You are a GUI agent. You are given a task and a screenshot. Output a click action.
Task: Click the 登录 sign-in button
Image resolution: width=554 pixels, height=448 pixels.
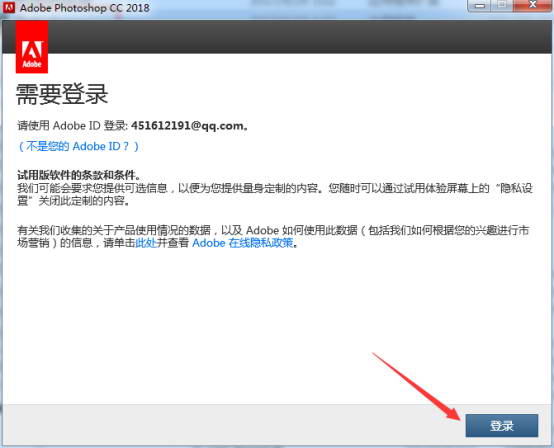pyautogui.click(x=502, y=425)
